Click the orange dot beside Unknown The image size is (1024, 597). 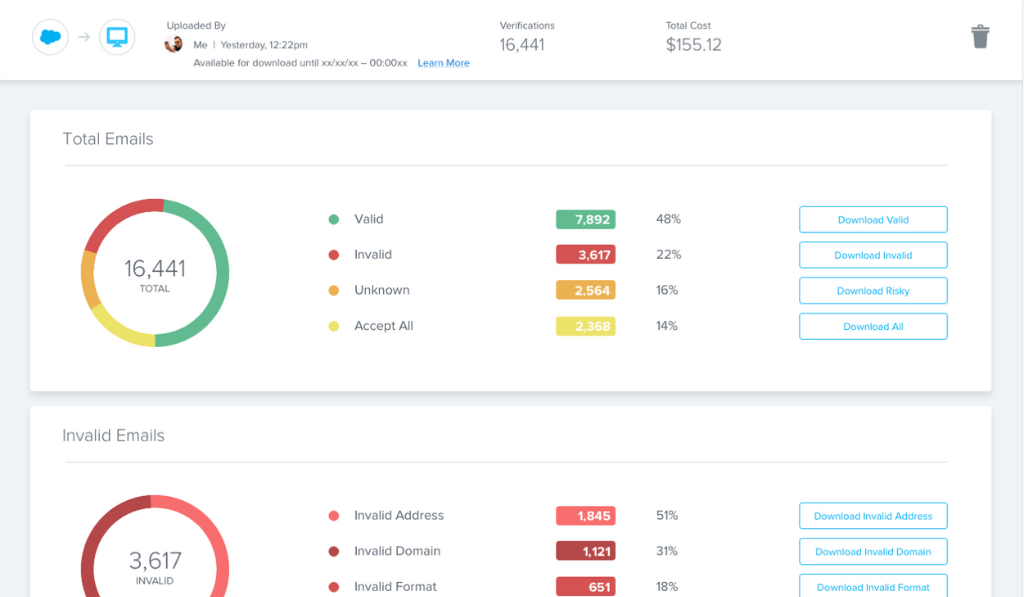334,291
